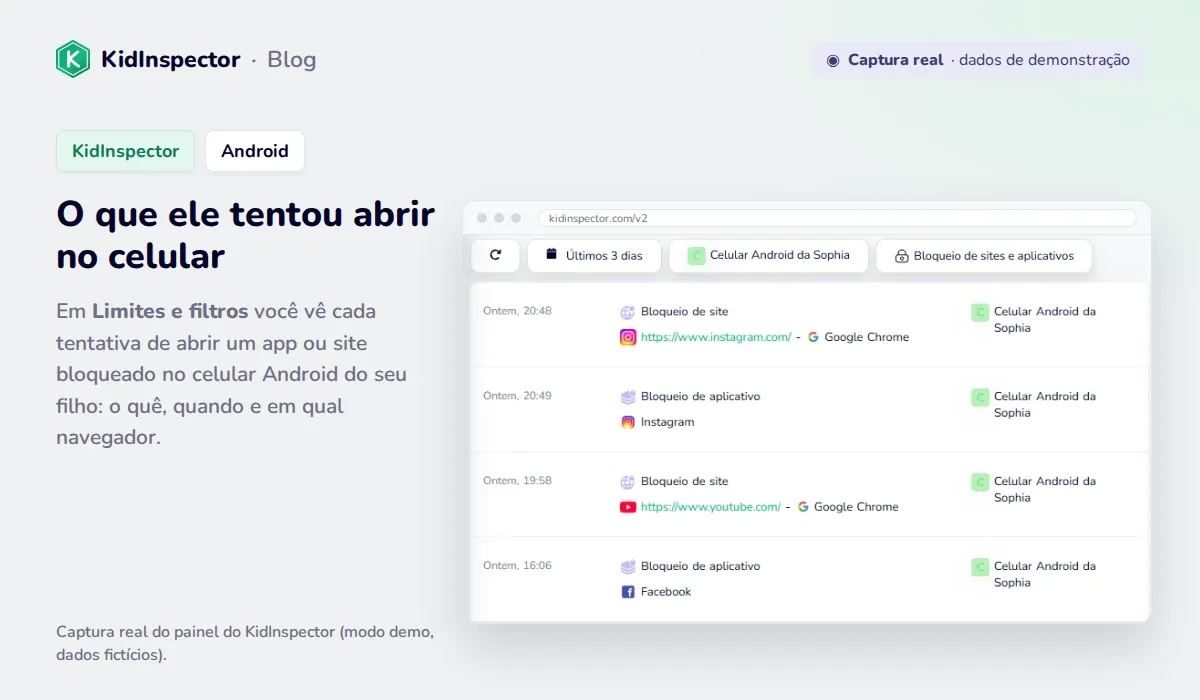Click the Ontem, 16:06 timestamp
The image size is (1200, 700).
pyautogui.click(x=517, y=566)
